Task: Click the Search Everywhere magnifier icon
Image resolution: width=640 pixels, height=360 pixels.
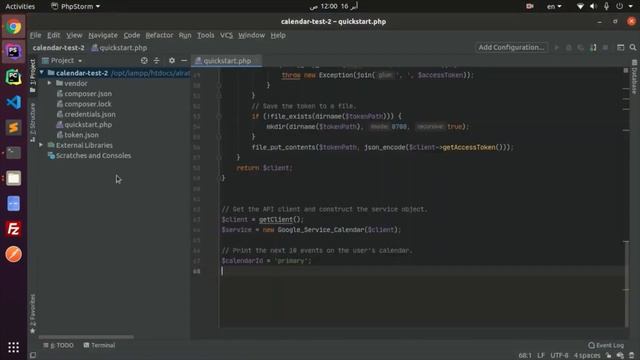Action: (633, 47)
